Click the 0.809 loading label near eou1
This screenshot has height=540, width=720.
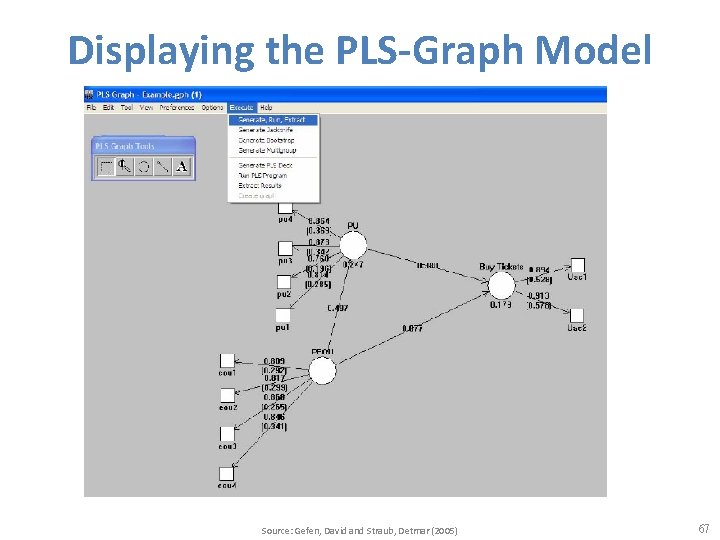point(274,361)
